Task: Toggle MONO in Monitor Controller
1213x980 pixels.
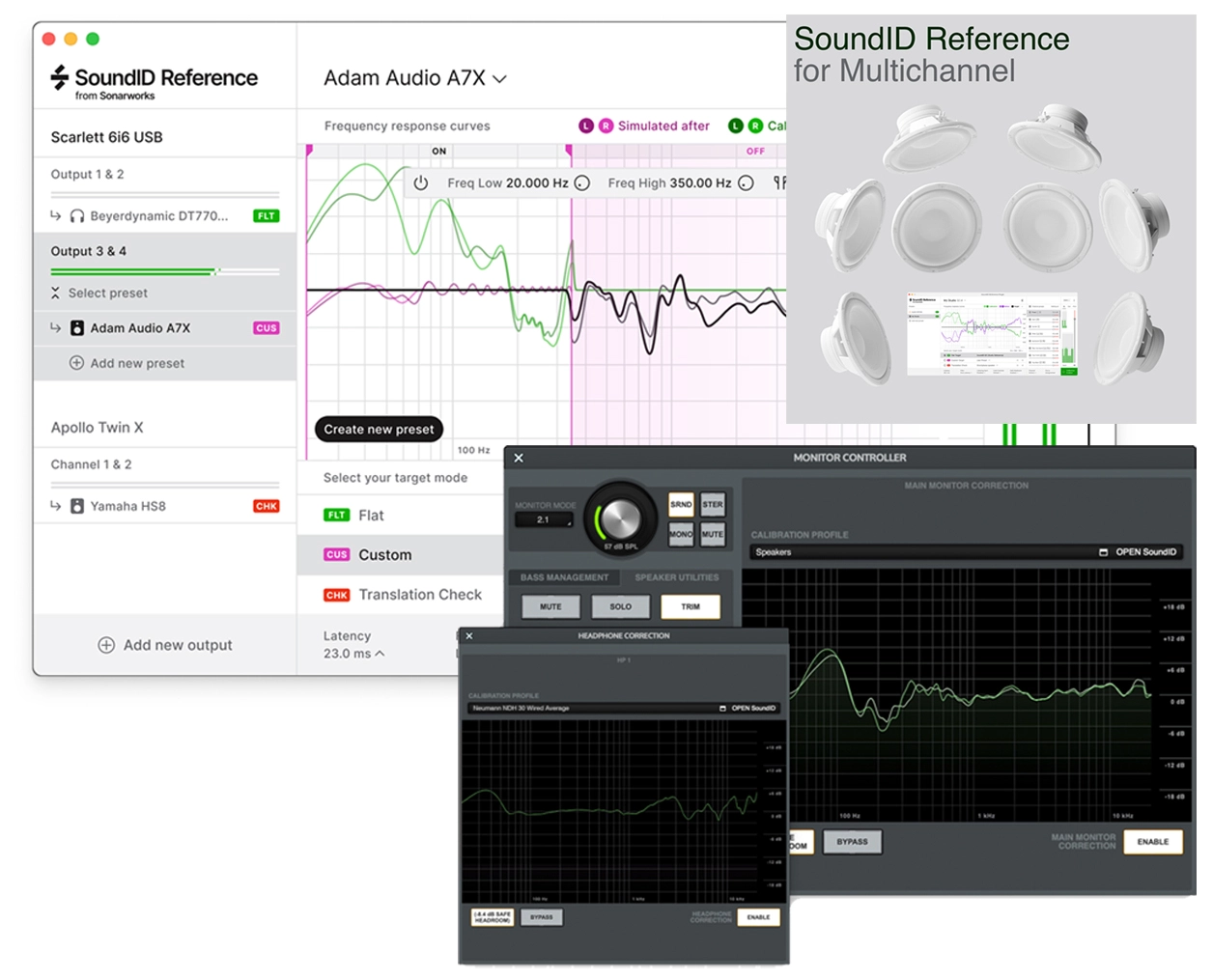Action: [681, 534]
